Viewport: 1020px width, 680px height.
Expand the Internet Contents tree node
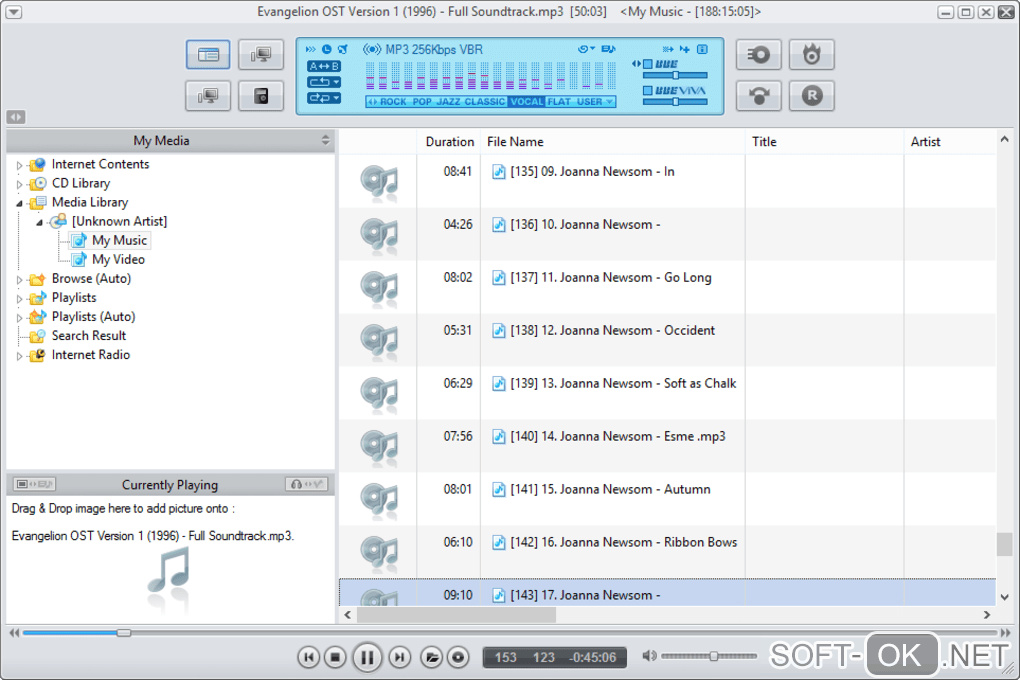tap(19, 165)
